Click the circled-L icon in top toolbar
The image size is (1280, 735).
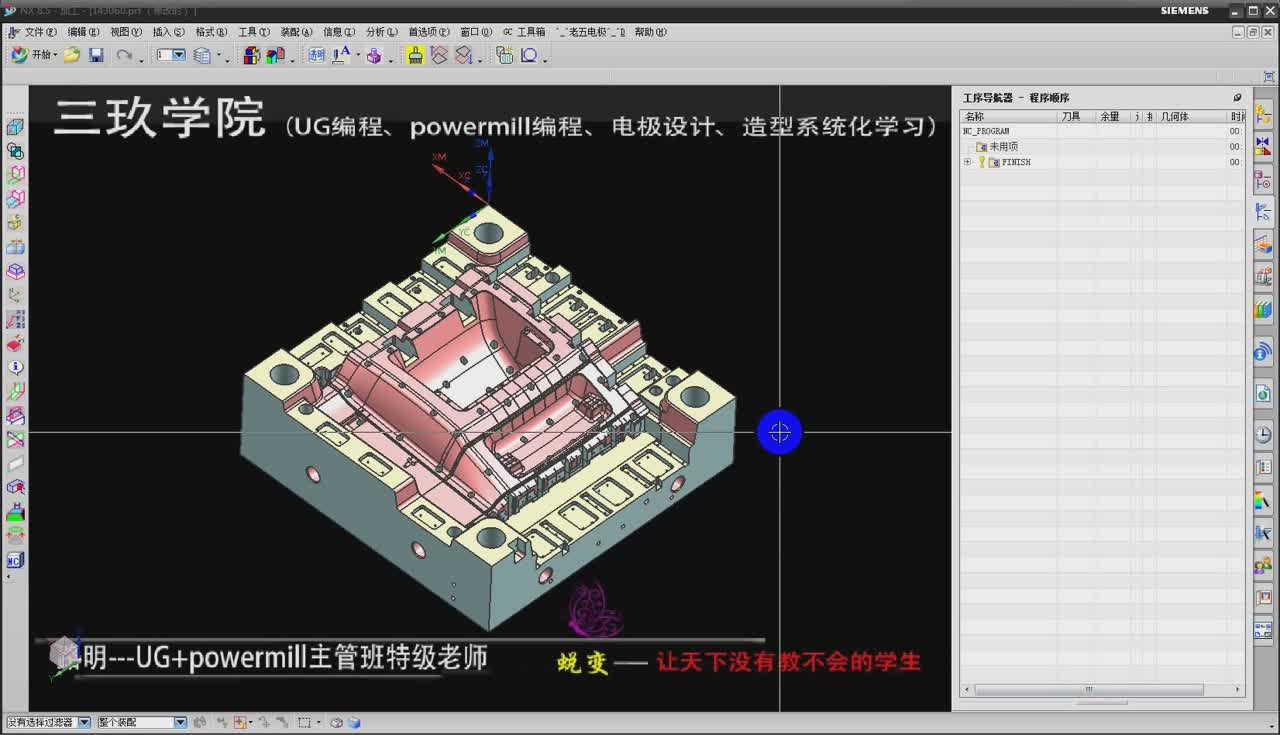pos(529,56)
